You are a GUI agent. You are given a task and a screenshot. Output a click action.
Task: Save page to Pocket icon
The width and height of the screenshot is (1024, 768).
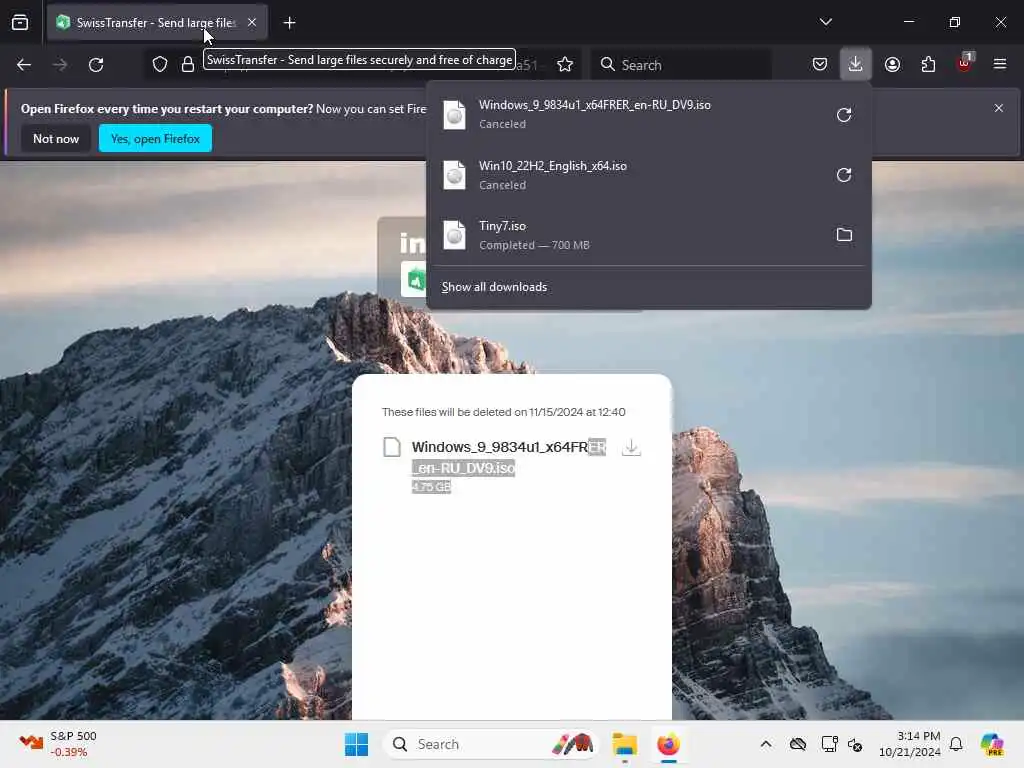point(820,64)
